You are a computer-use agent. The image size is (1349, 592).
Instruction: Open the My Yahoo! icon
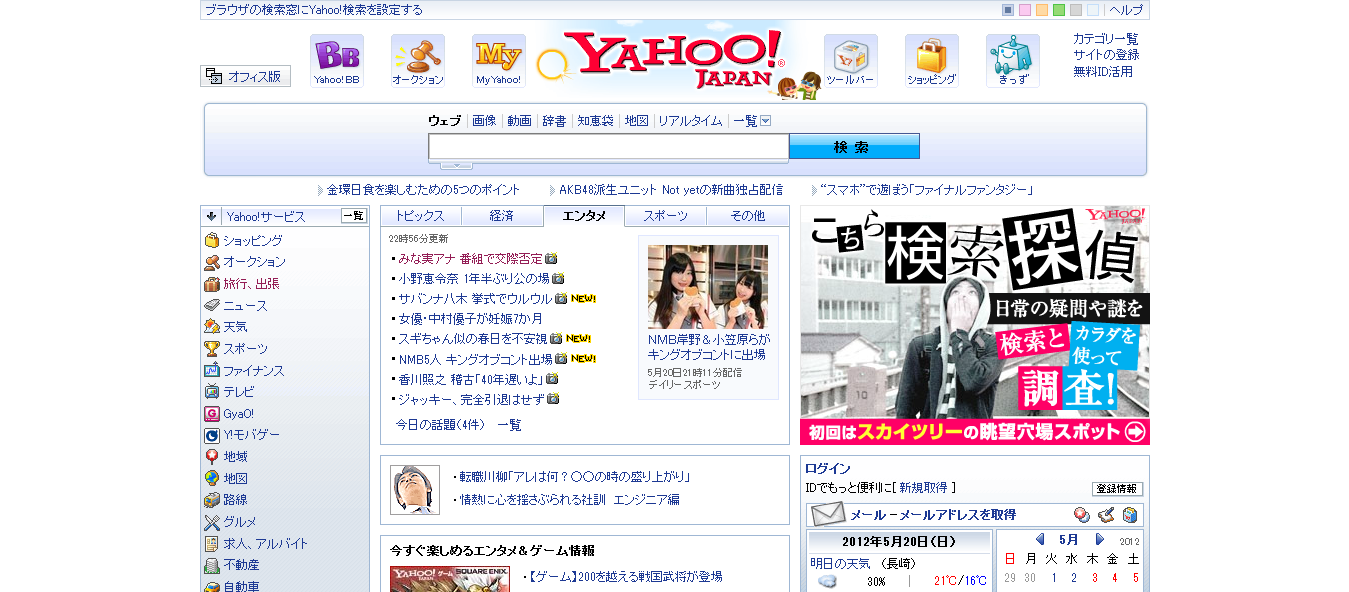coord(499,61)
